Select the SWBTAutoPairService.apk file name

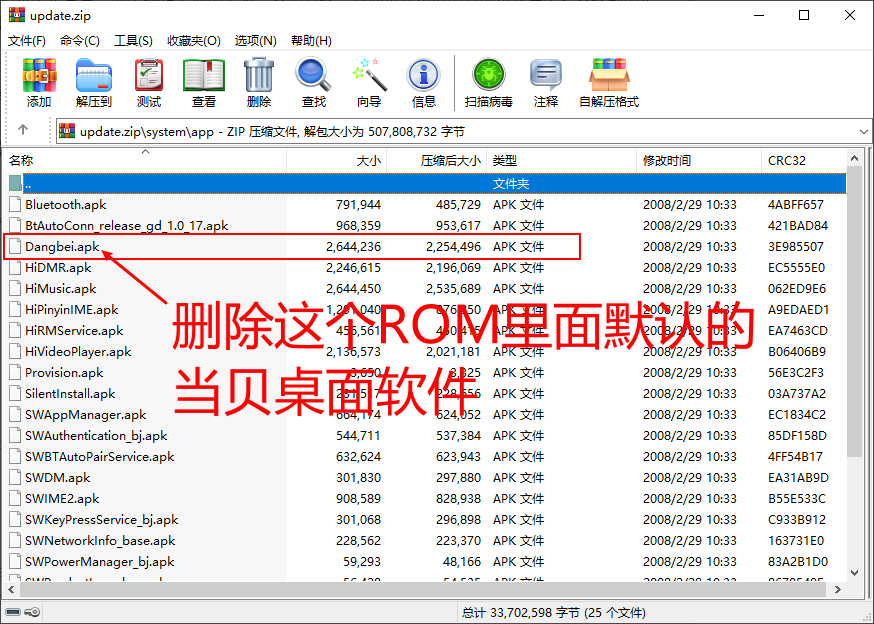click(100, 457)
